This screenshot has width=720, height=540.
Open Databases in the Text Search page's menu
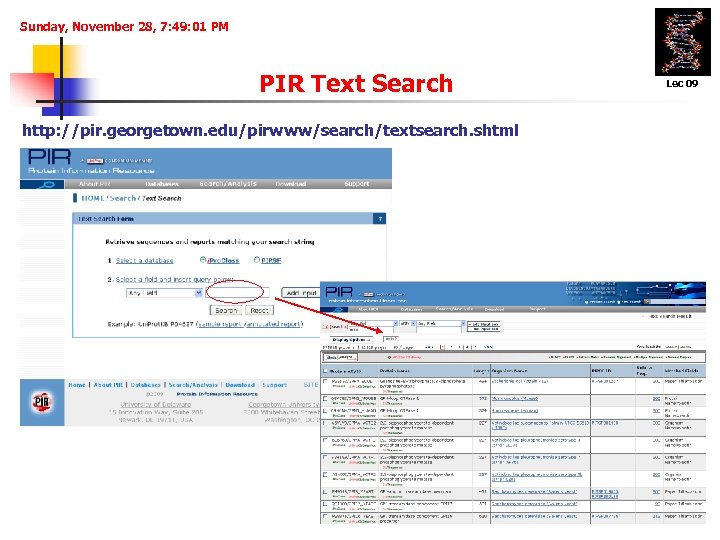(x=162, y=184)
